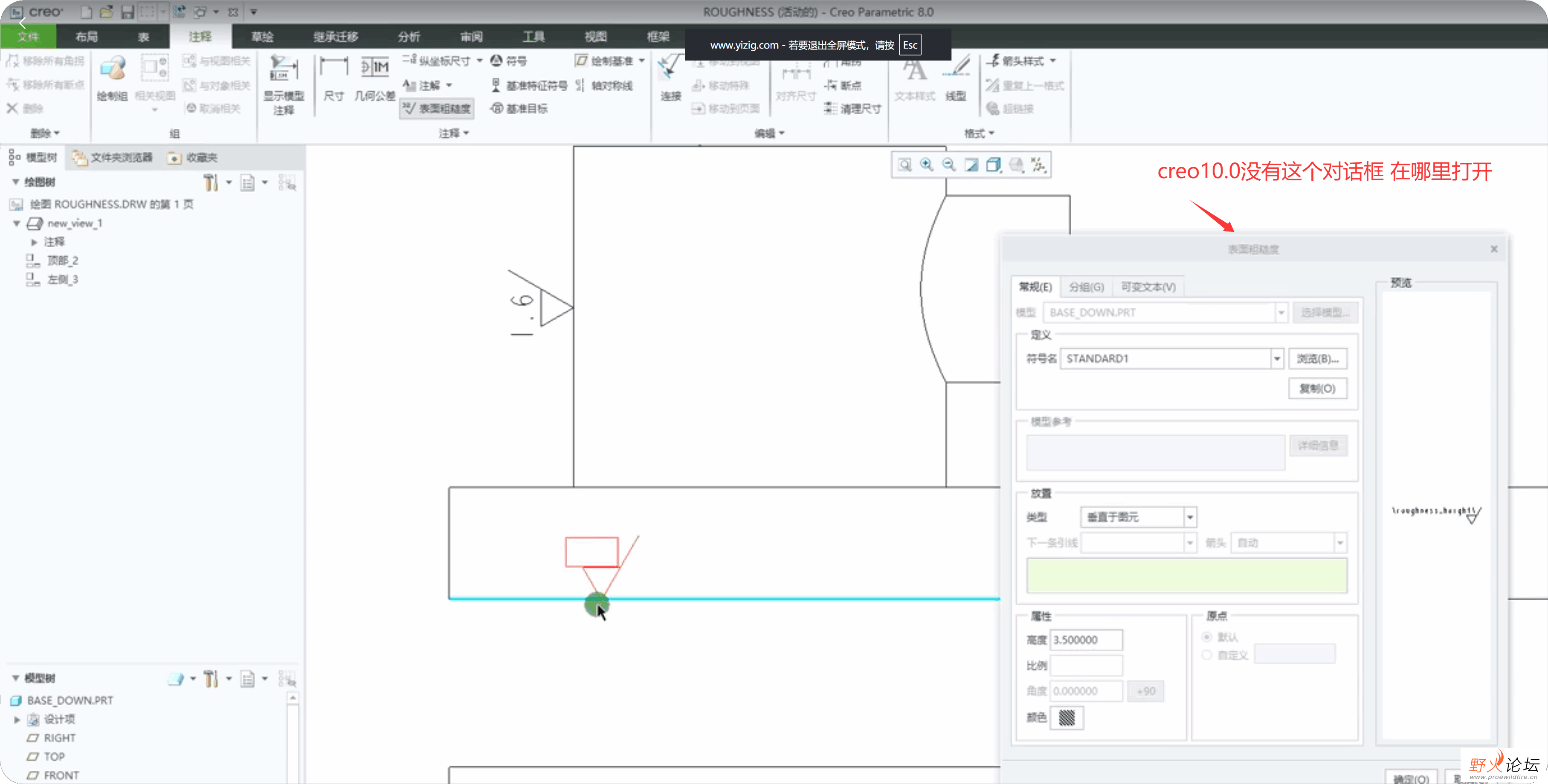Open the model BASE_DOWN.PRT dropdown in dialog
Viewport: 1548px width, 784px height.
(1281, 312)
